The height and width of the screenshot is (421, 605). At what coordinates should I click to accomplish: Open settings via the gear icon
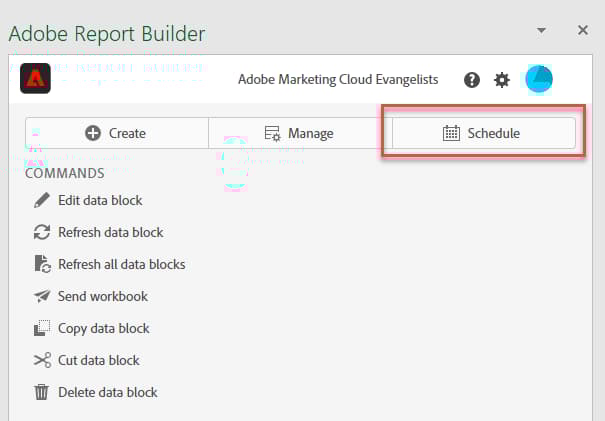click(502, 80)
